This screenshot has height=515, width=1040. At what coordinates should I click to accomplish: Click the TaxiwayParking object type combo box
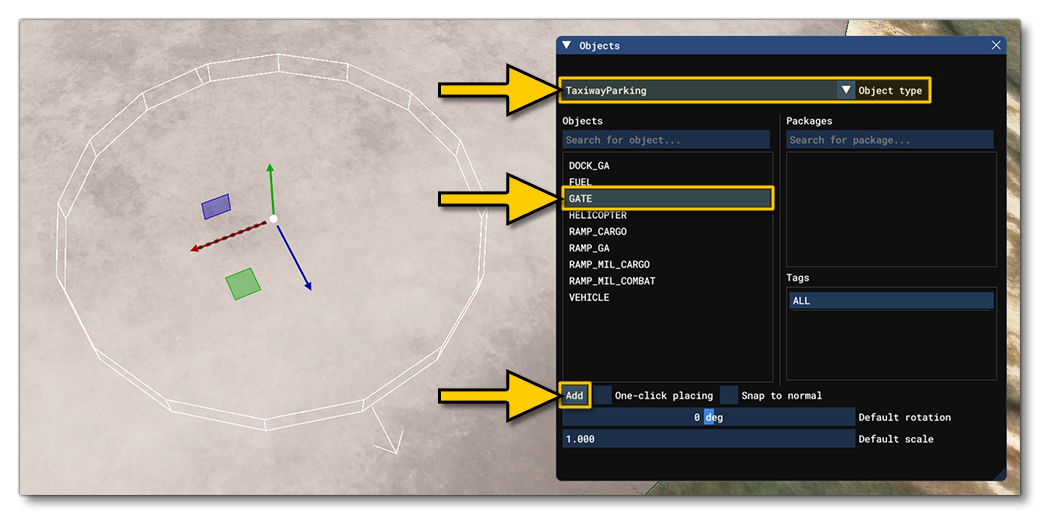[700, 90]
